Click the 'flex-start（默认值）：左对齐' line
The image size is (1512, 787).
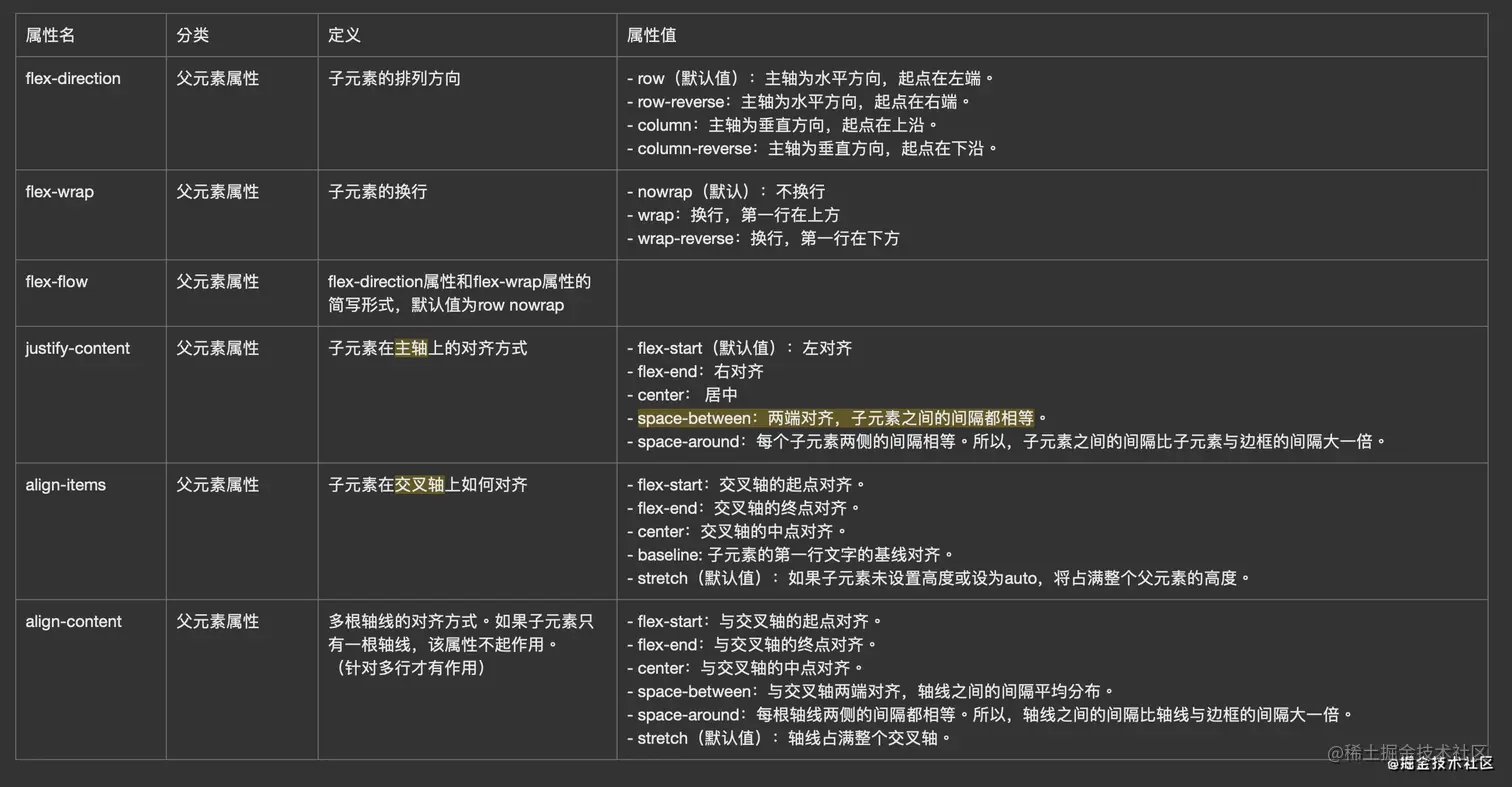point(739,348)
